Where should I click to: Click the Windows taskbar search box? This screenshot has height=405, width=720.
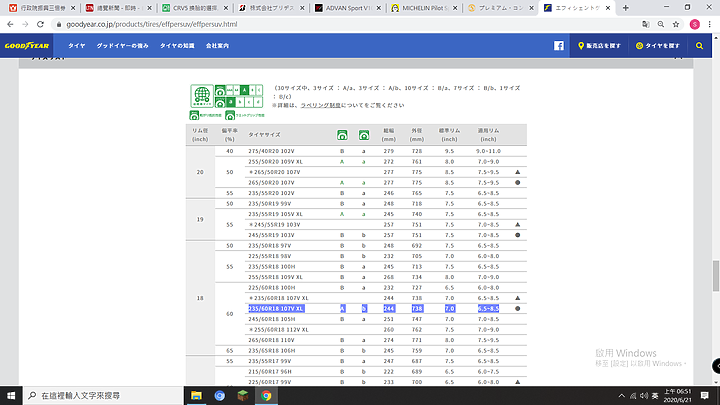[x=103, y=395]
